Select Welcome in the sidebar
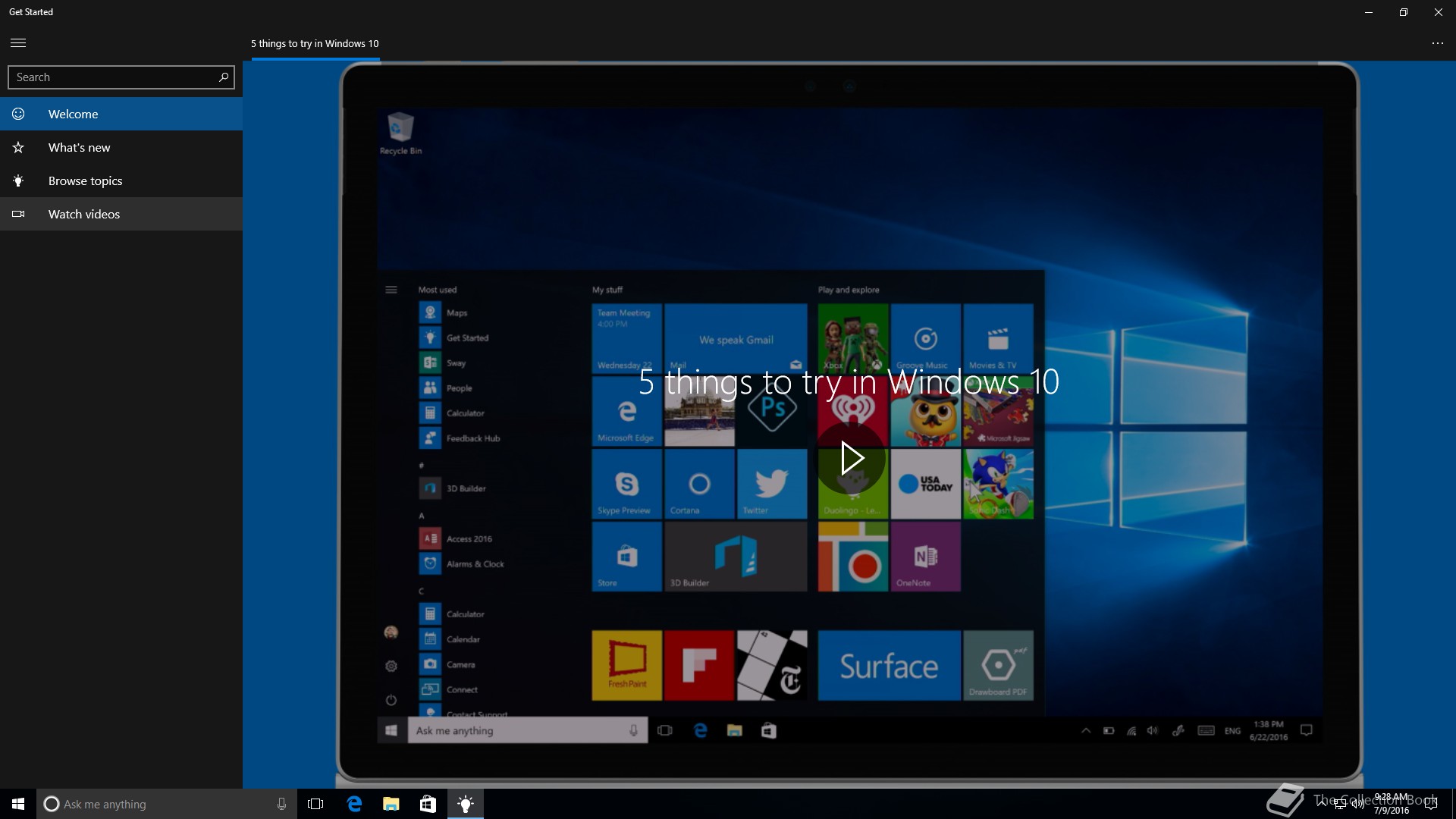 (x=121, y=114)
